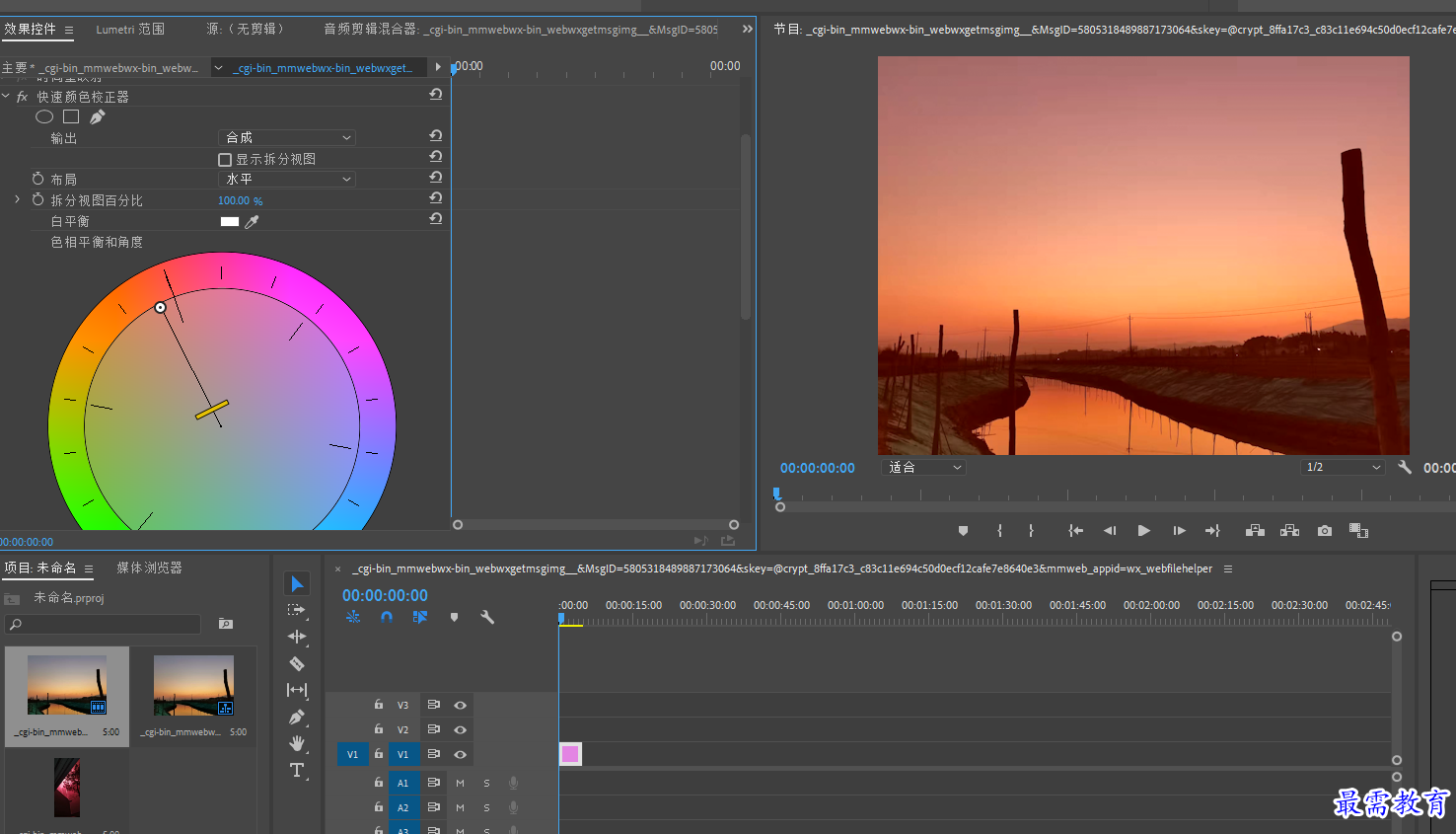Click the hue wheel balance handle
Viewport: 1456px width, 834px height.
[160, 308]
